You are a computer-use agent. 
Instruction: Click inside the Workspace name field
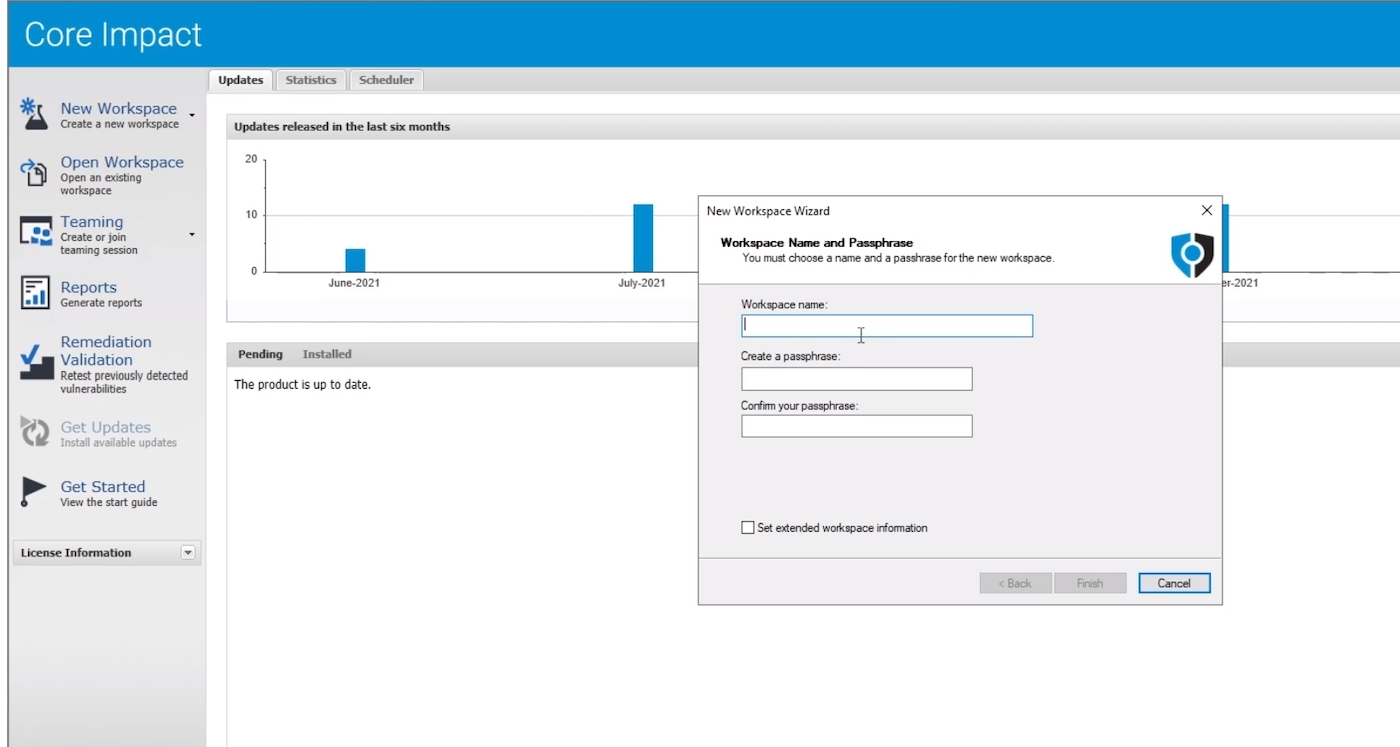pos(886,325)
